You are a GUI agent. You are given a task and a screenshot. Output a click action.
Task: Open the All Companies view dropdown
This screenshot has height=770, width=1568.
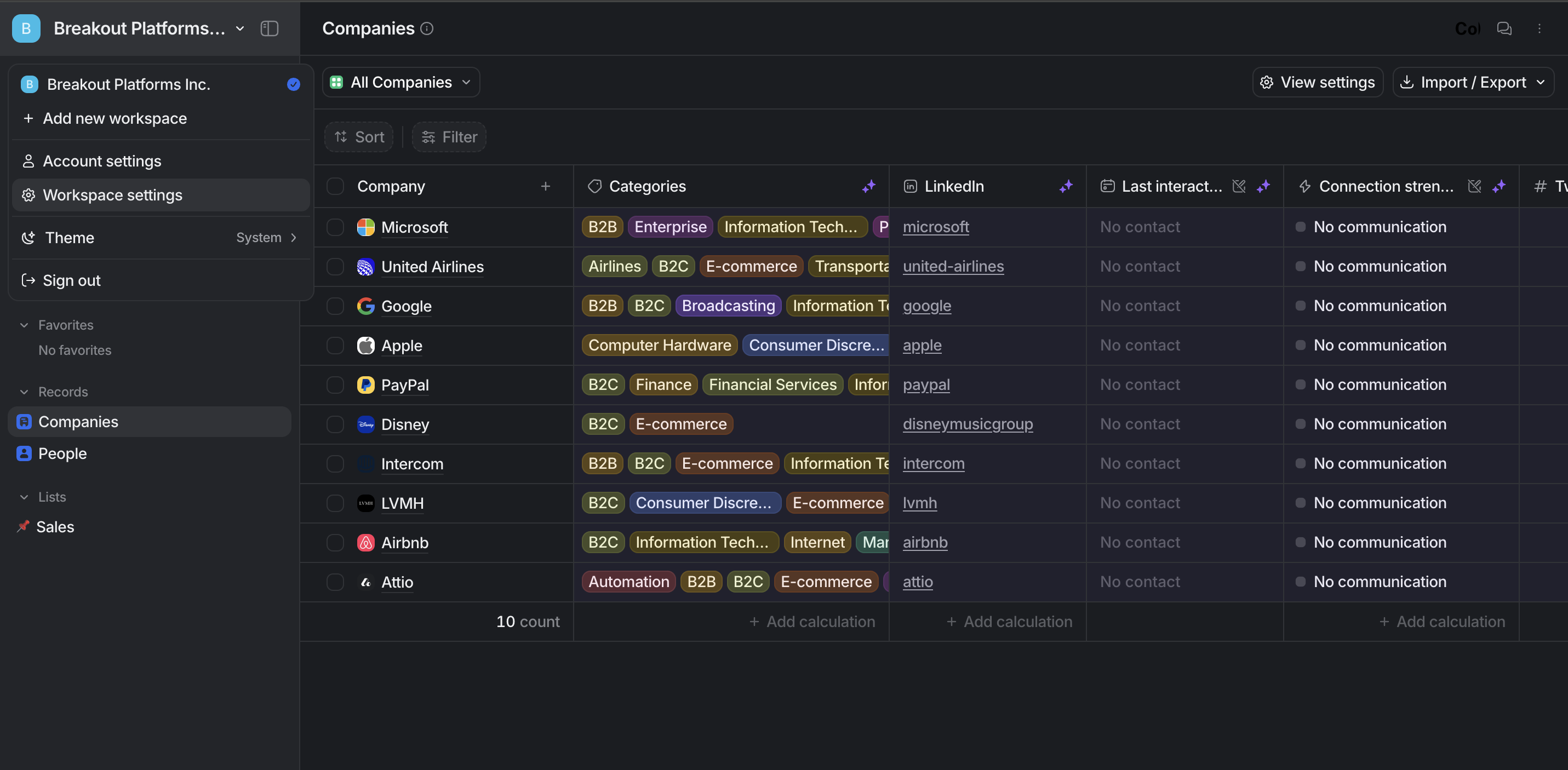[x=400, y=82]
